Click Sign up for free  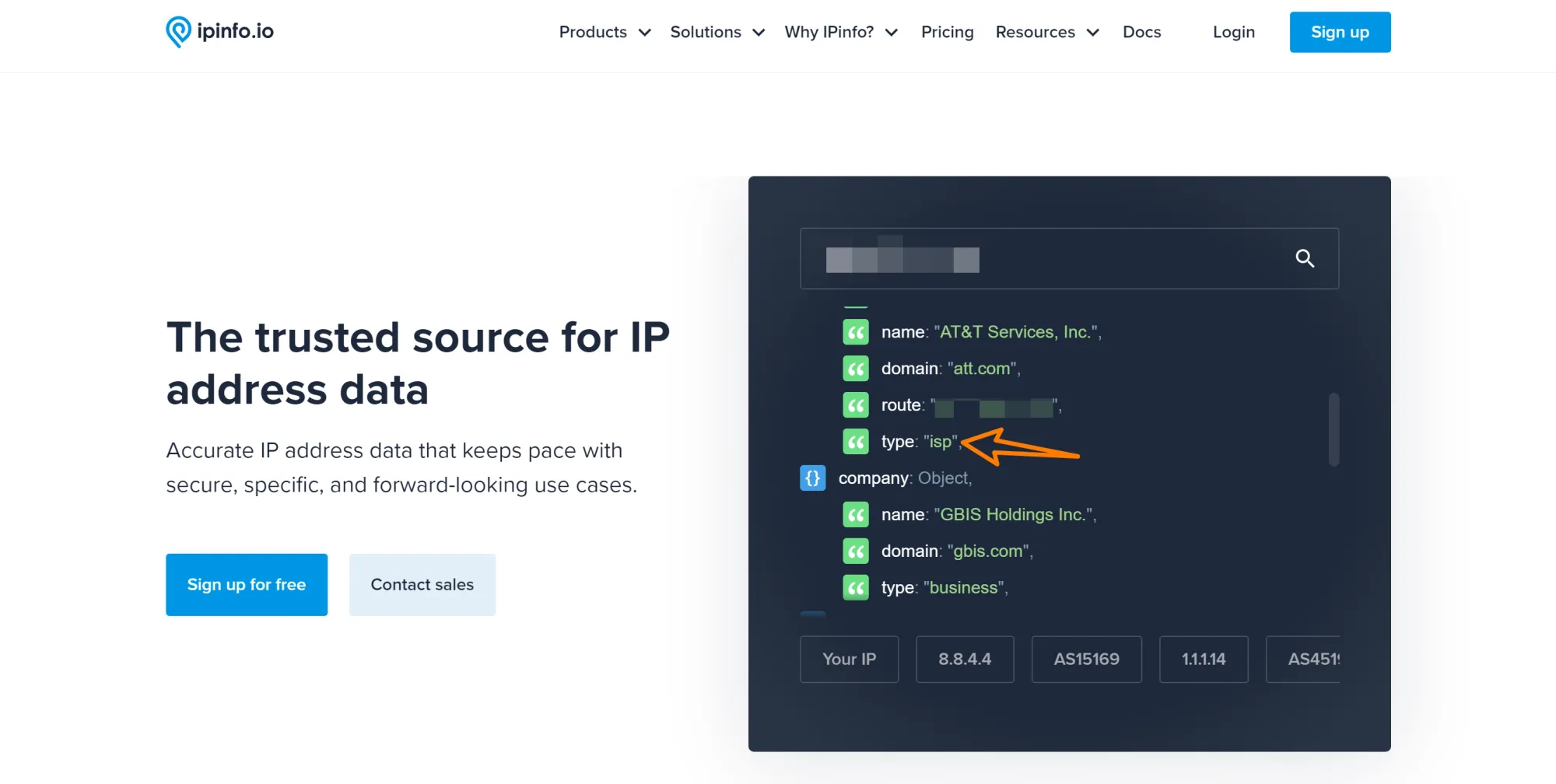(247, 585)
